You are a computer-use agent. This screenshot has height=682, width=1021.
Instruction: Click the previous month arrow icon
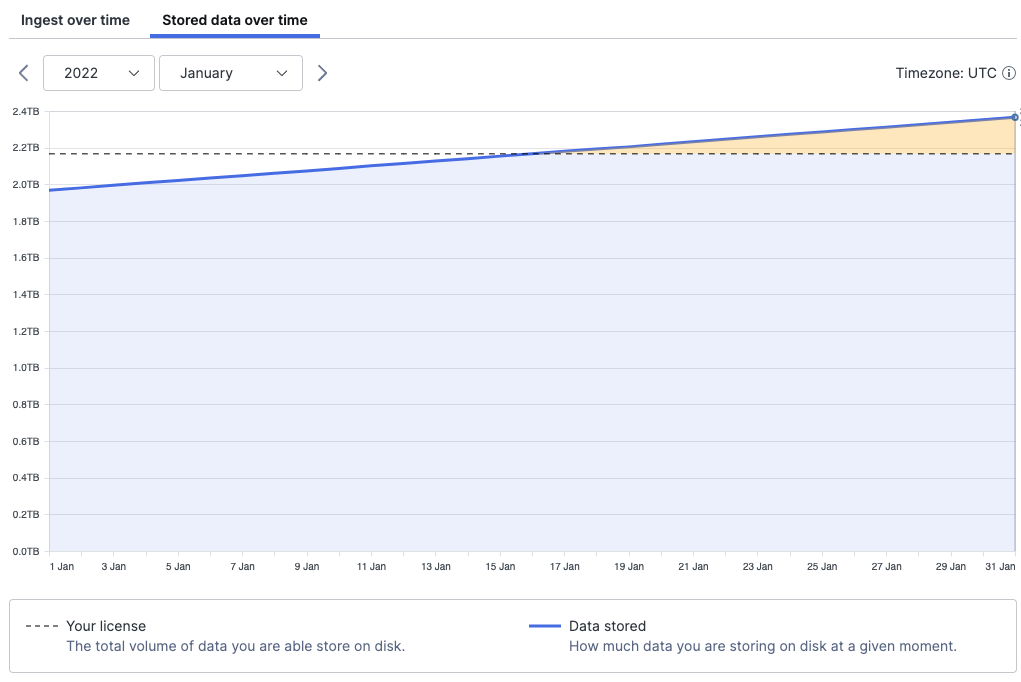click(22, 72)
